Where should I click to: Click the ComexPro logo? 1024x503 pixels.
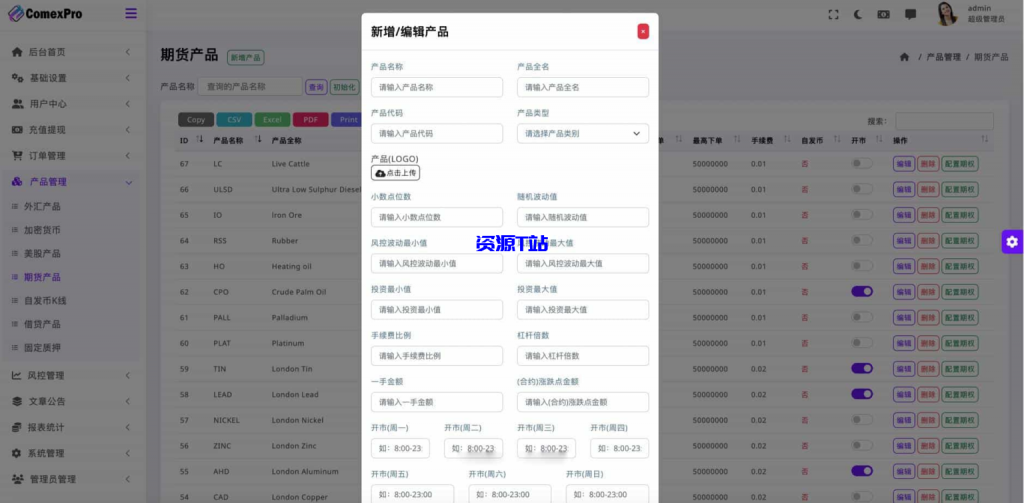(45, 13)
